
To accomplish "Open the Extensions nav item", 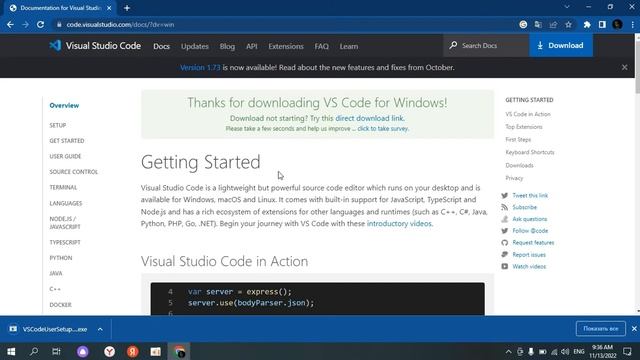I will (x=286, y=46).
